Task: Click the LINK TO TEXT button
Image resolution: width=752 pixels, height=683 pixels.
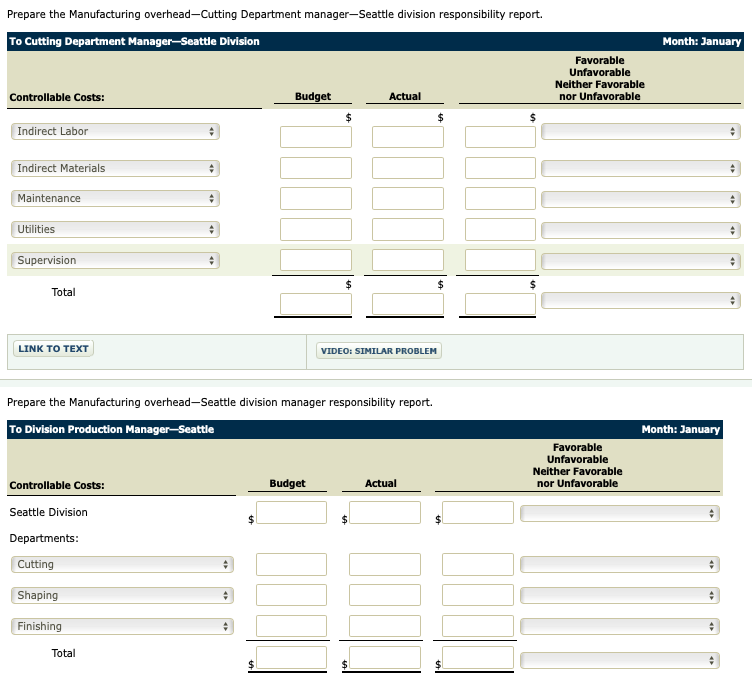Action: pos(53,349)
